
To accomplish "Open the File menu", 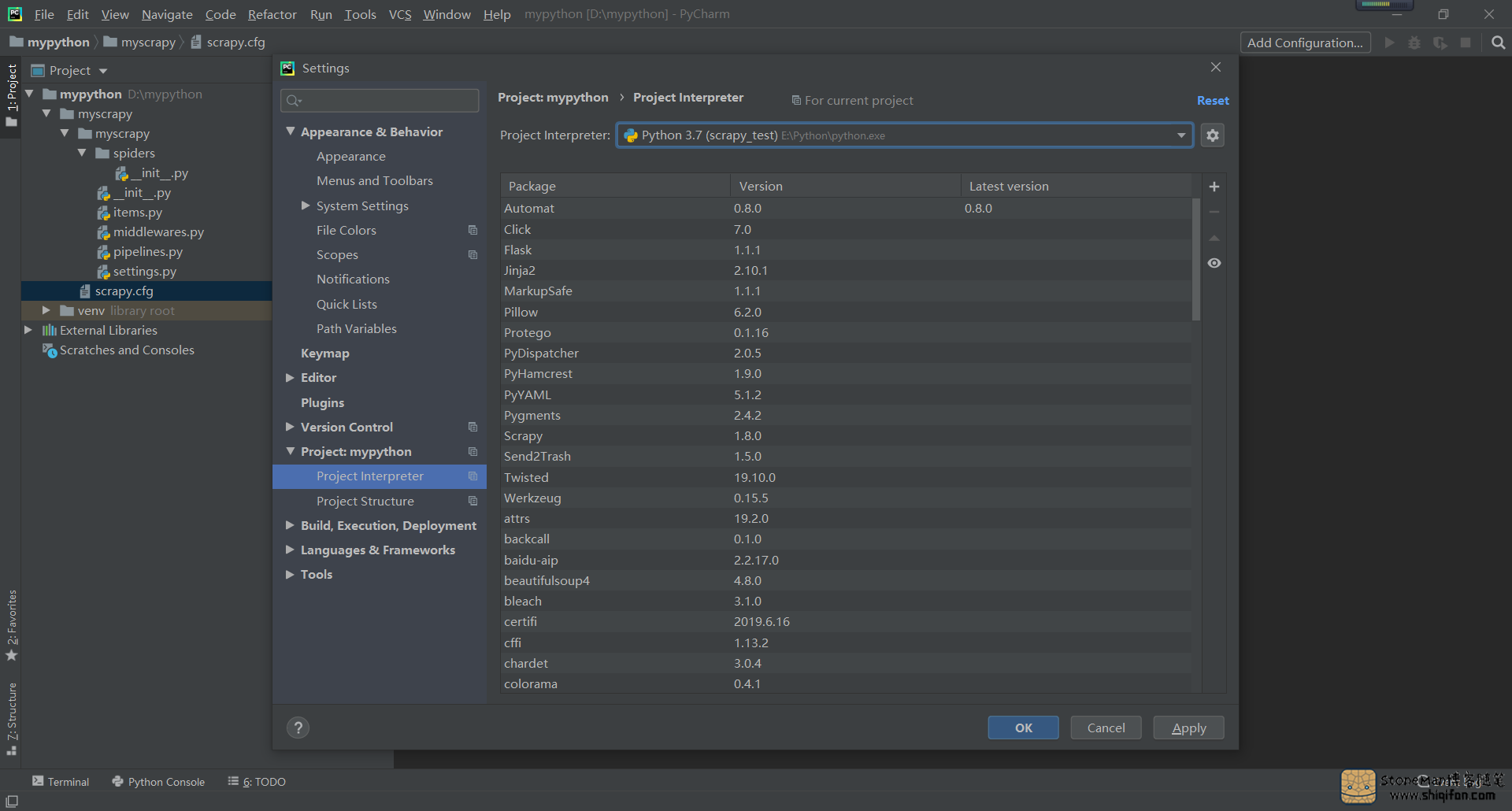I will 44,14.
